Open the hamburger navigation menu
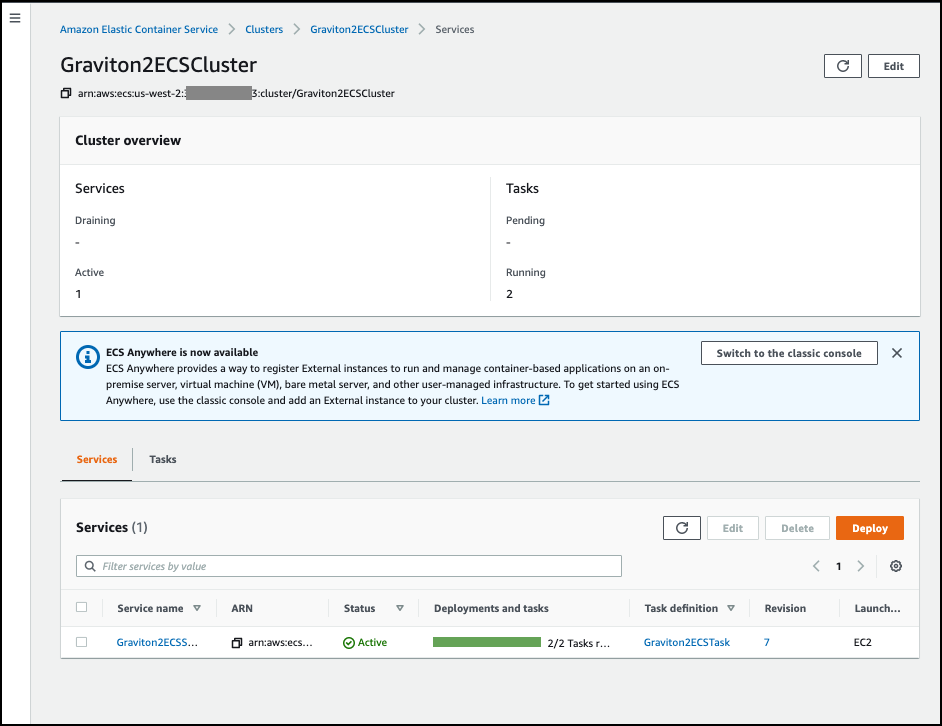942x726 pixels. [15, 18]
